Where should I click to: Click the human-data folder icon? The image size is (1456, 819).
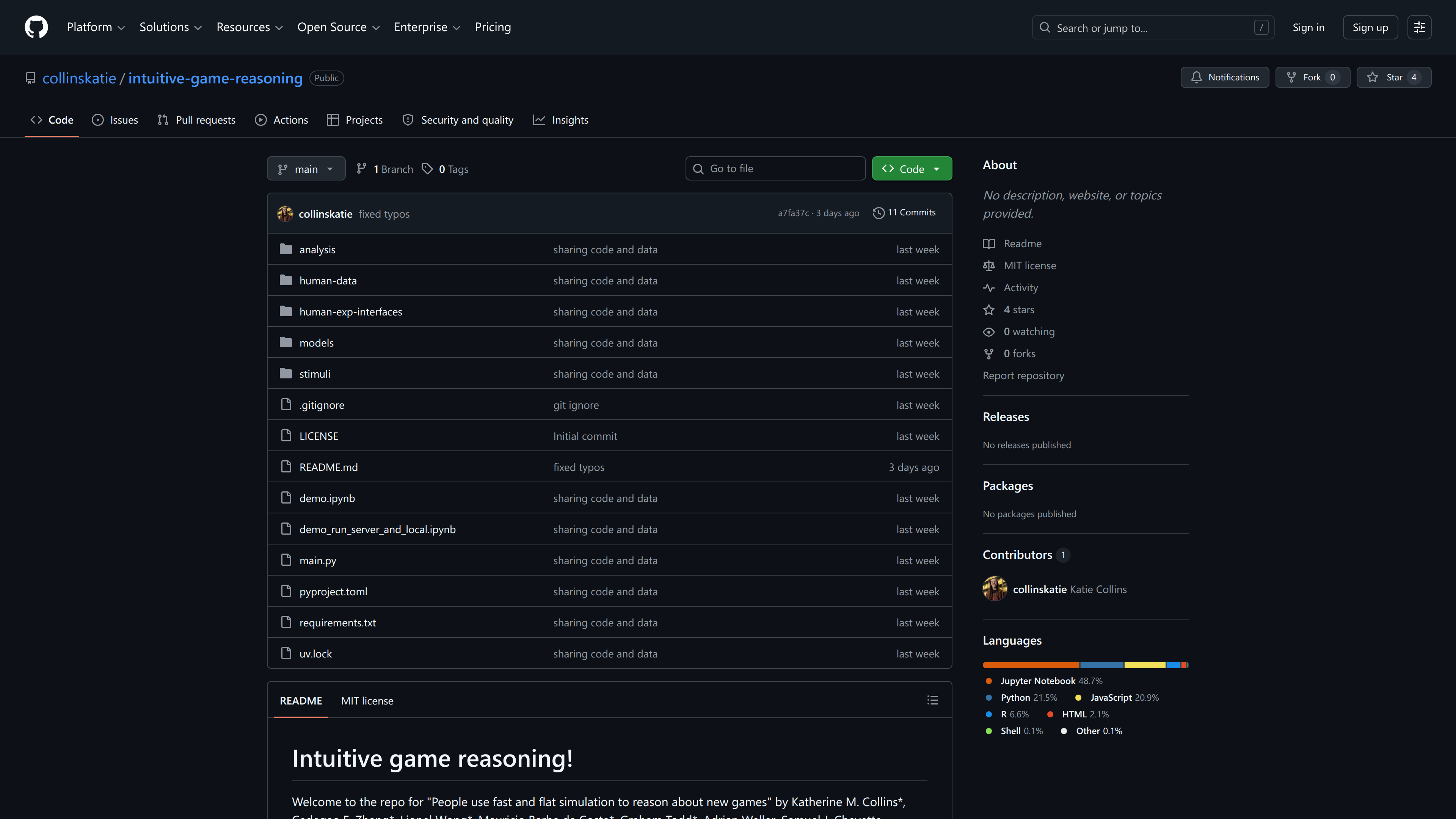coord(286,280)
